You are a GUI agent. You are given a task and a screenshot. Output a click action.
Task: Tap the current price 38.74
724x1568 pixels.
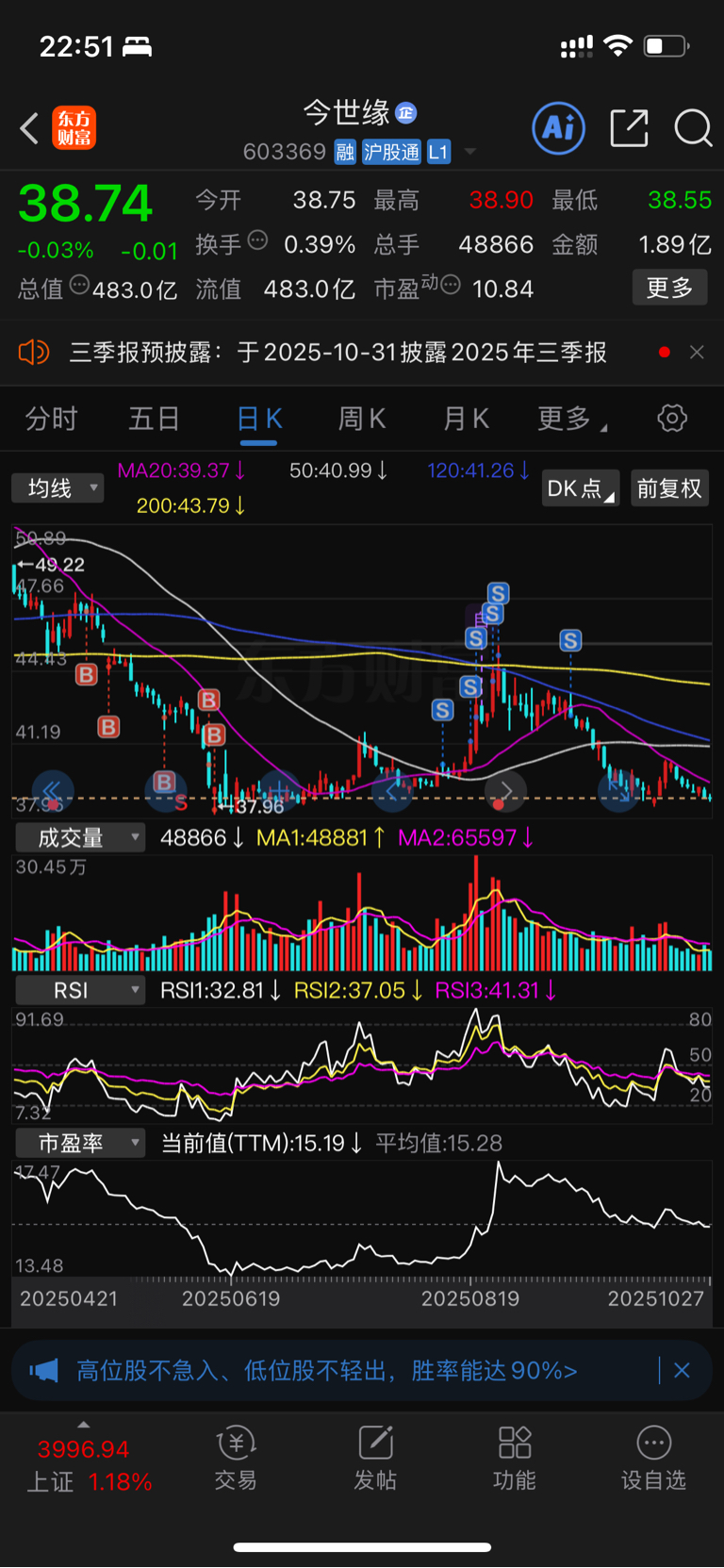pos(86,204)
